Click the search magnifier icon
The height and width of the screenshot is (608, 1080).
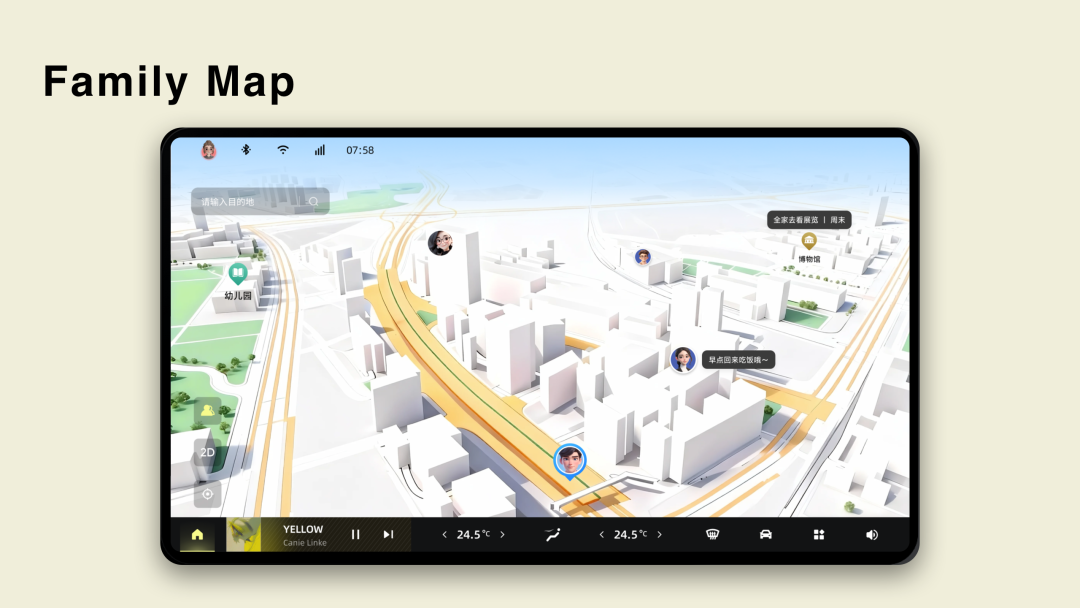[x=313, y=202]
